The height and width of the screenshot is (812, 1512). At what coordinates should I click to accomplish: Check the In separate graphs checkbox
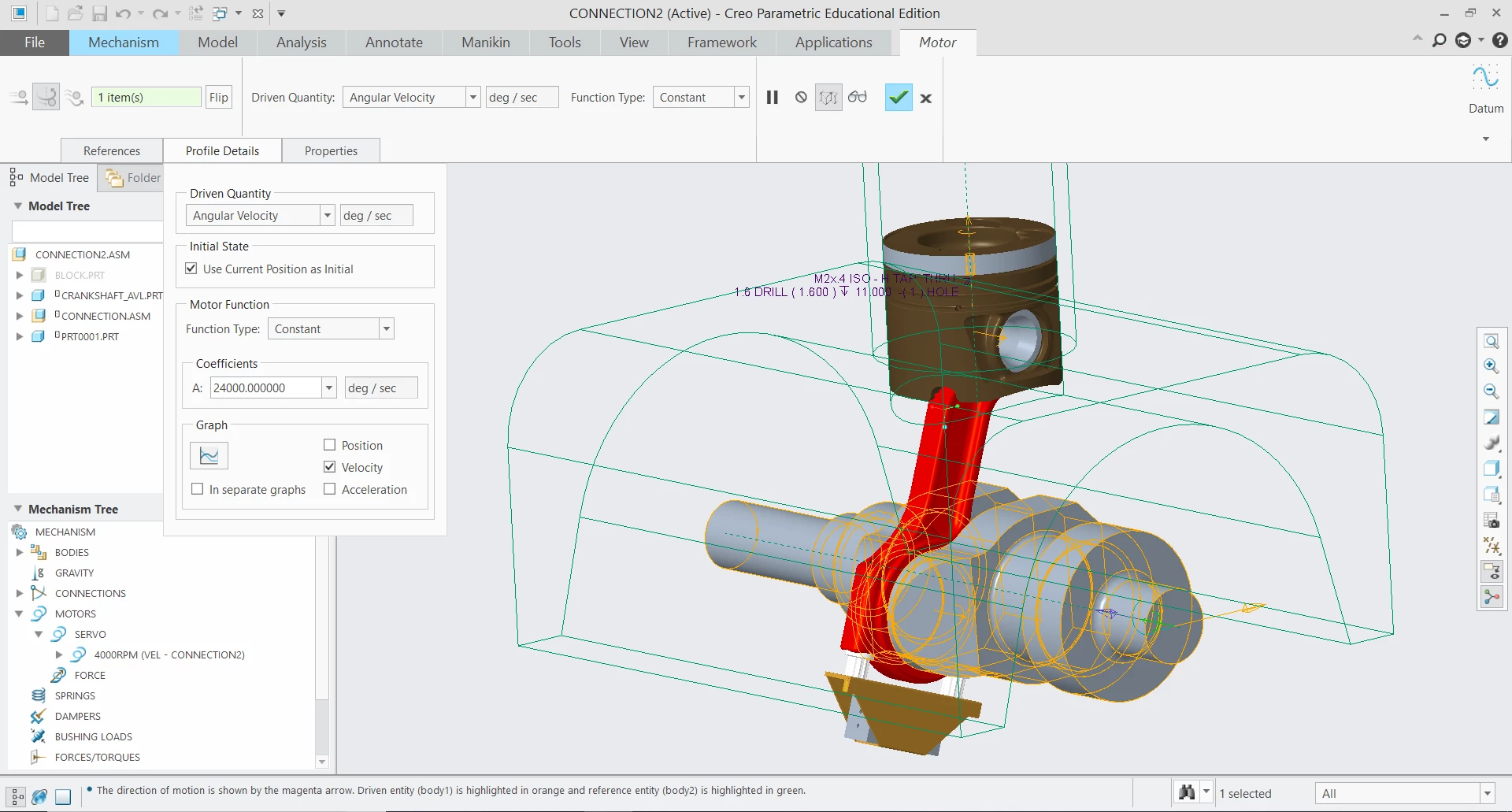(x=198, y=489)
